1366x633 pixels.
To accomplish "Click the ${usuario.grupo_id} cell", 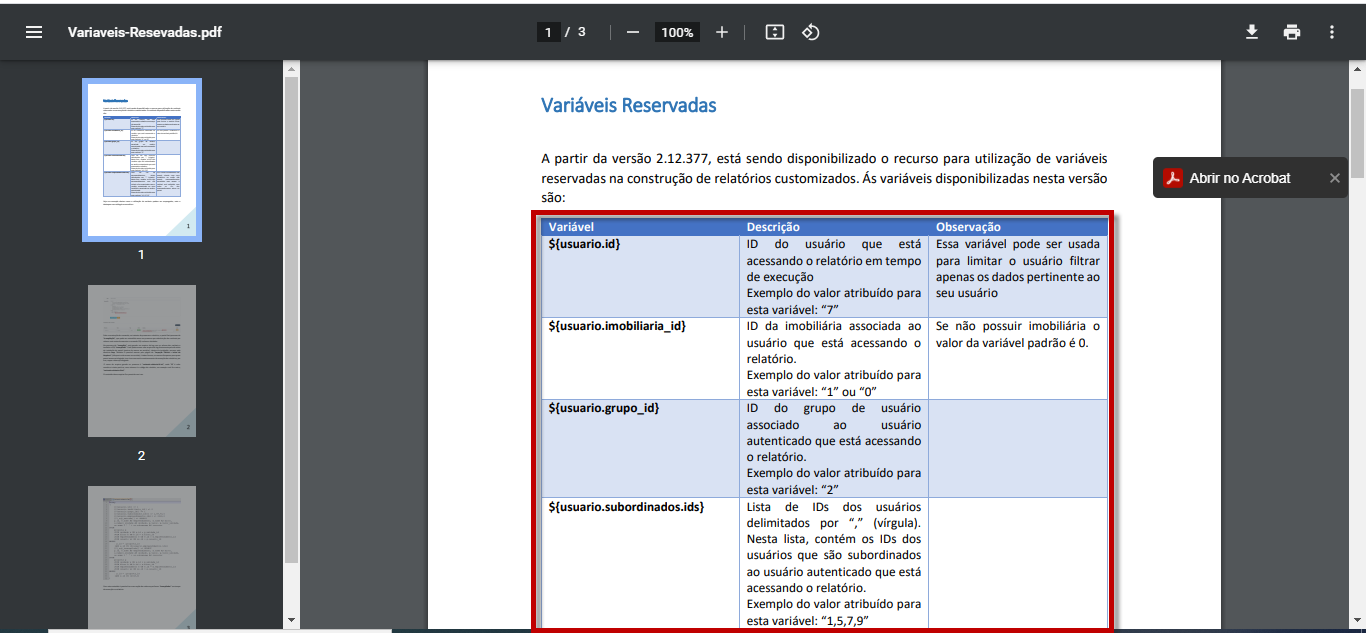I will click(x=641, y=448).
